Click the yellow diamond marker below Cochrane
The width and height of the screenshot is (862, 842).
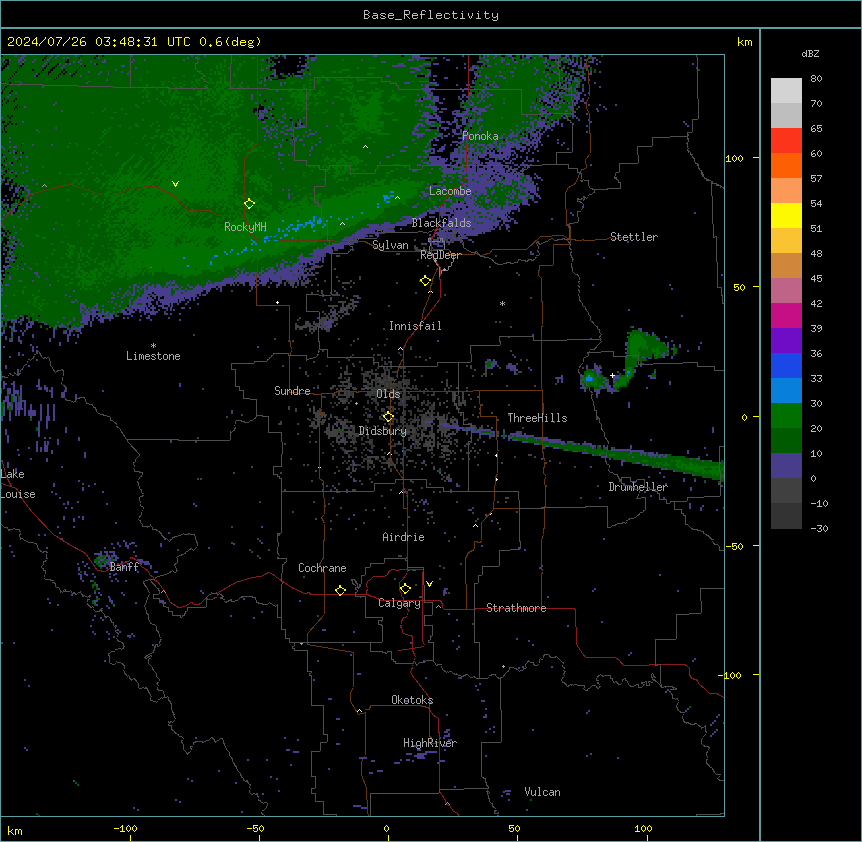pos(340,590)
